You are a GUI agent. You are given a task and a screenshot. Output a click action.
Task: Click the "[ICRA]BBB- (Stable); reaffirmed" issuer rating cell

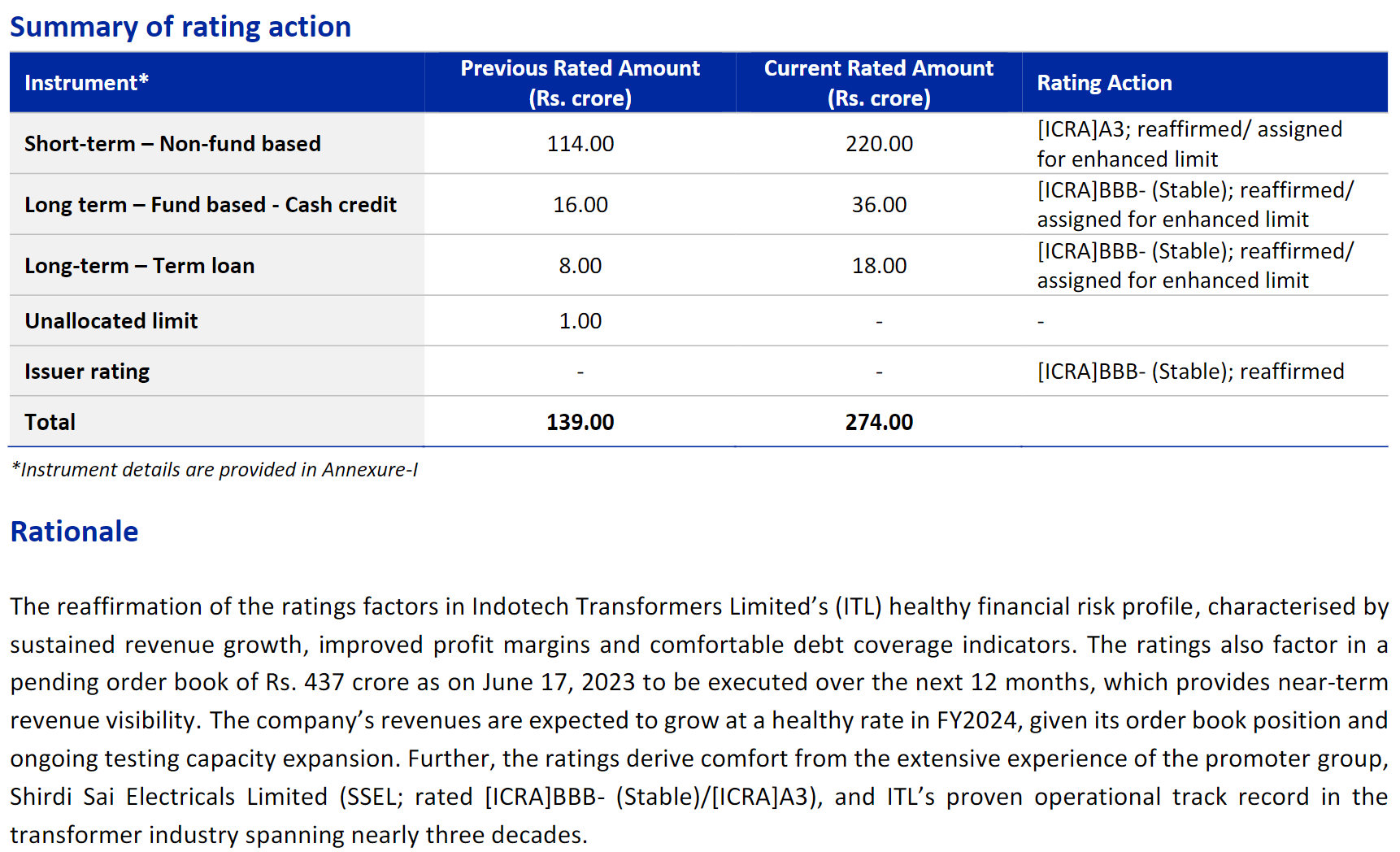pos(1190,372)
